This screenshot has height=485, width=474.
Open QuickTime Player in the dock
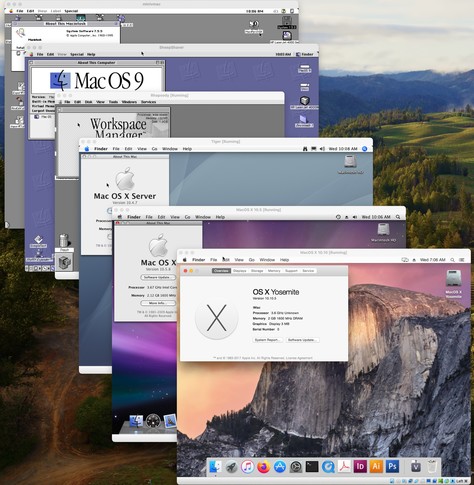pos(328,467)
